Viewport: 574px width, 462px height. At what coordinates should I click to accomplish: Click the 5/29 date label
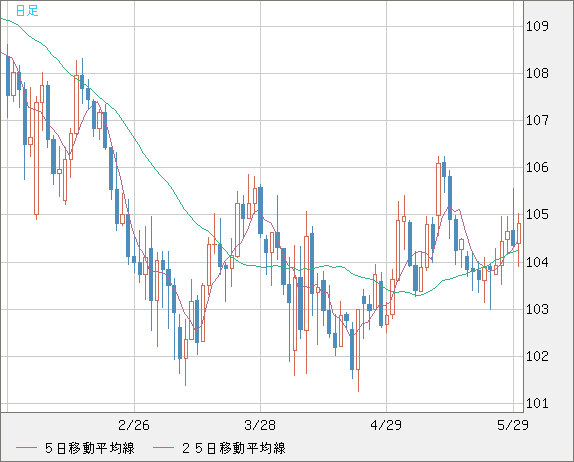[512, 425]
